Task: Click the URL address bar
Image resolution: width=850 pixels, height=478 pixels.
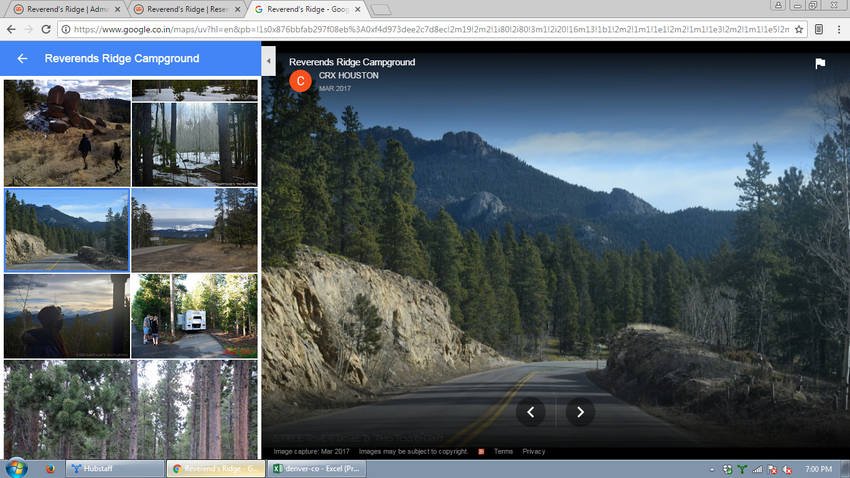Action: [x=420, y=30]
